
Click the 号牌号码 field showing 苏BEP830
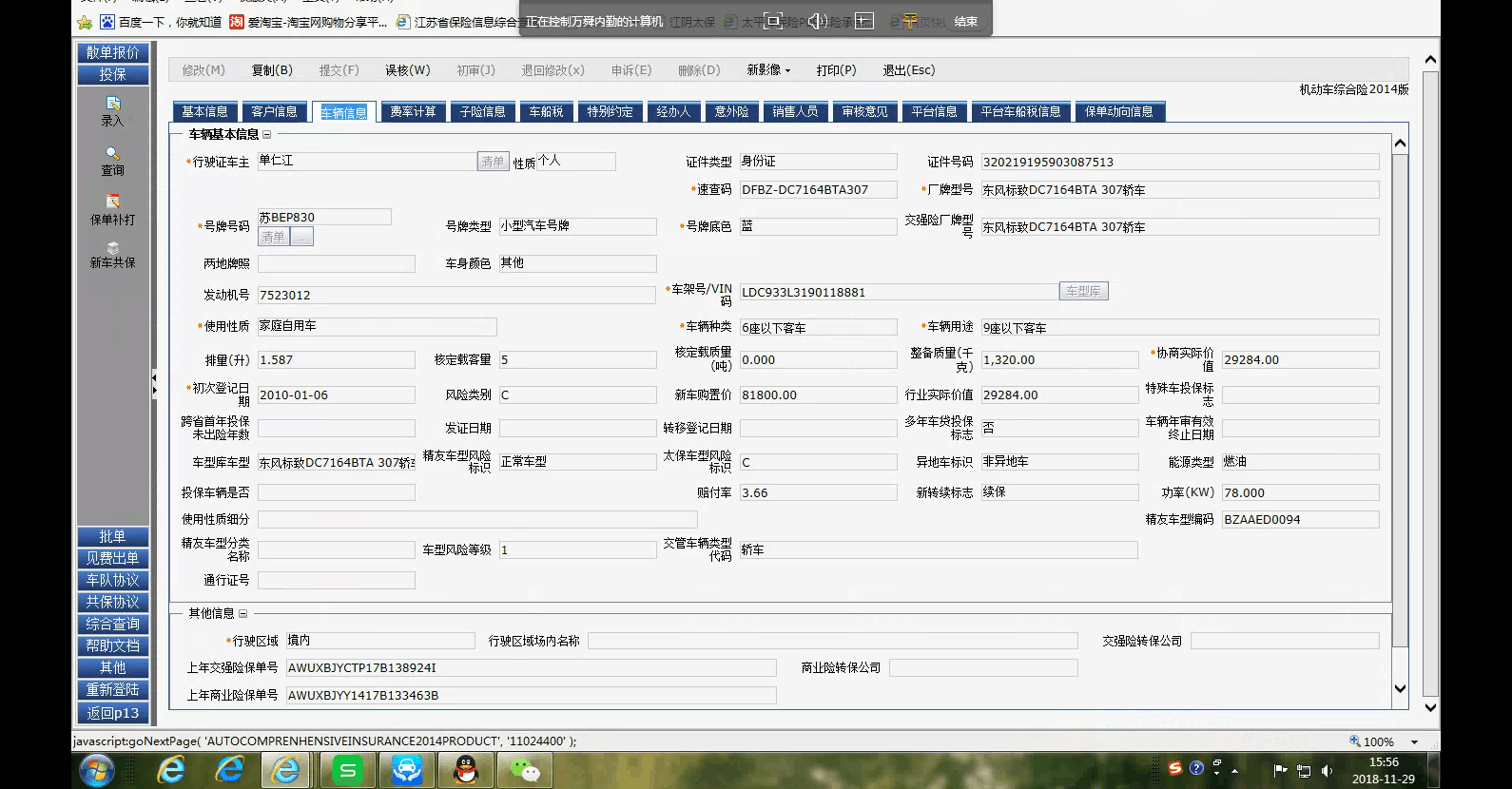324,218
